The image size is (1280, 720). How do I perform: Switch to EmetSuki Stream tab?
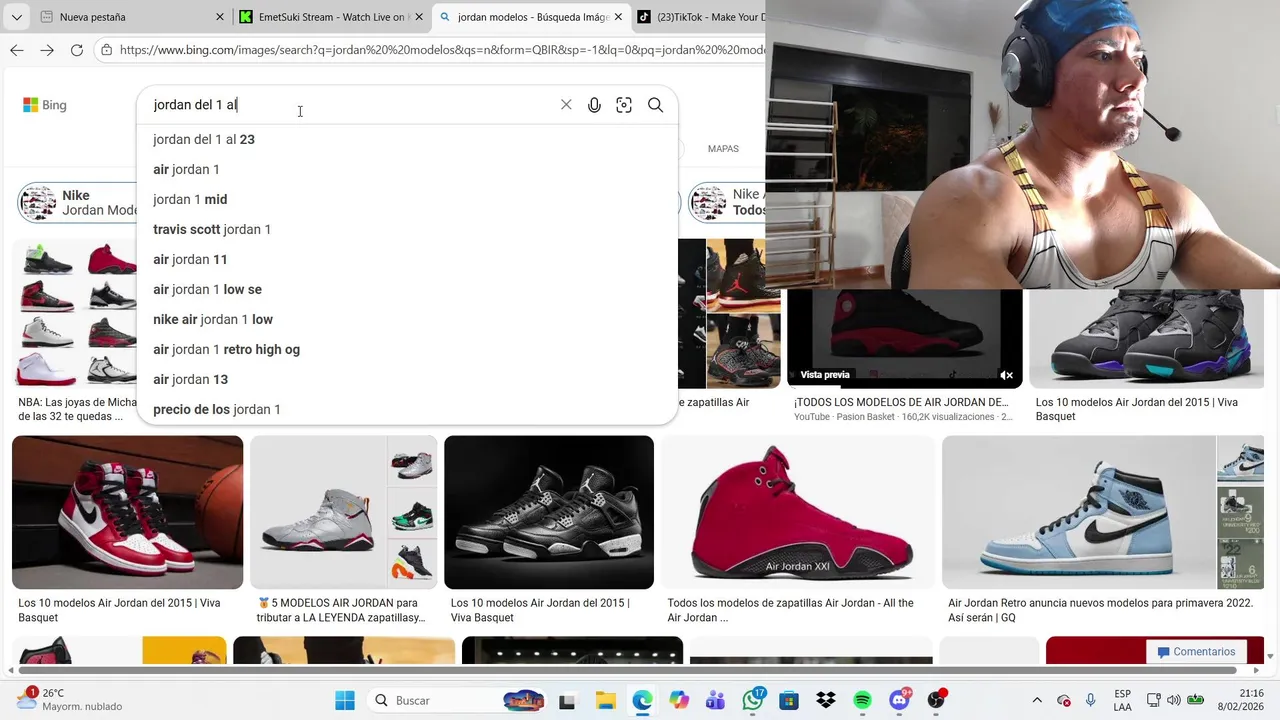coord(330,17)
